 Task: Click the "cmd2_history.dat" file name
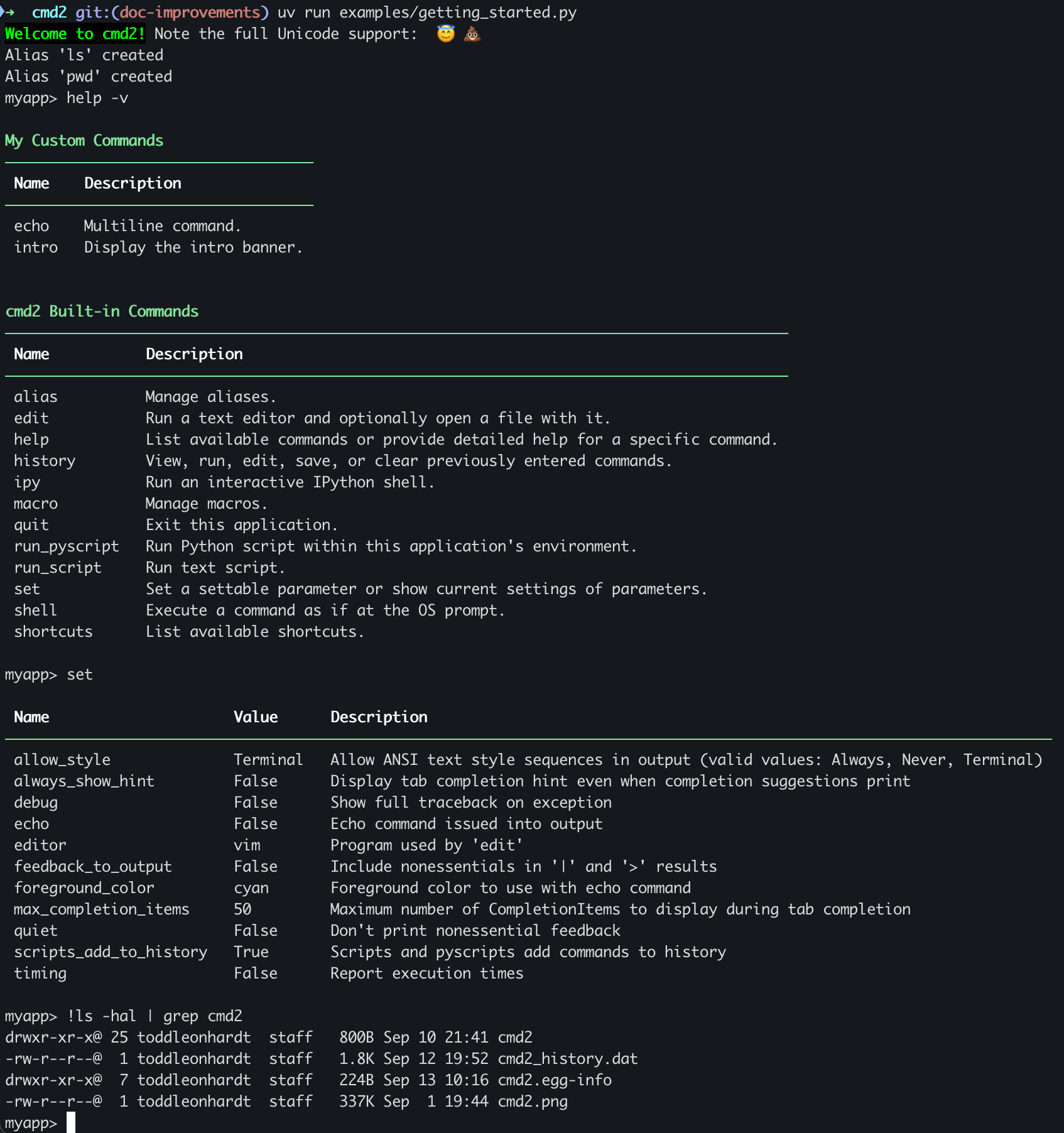pyautogui.click(x=568, y=1059)
